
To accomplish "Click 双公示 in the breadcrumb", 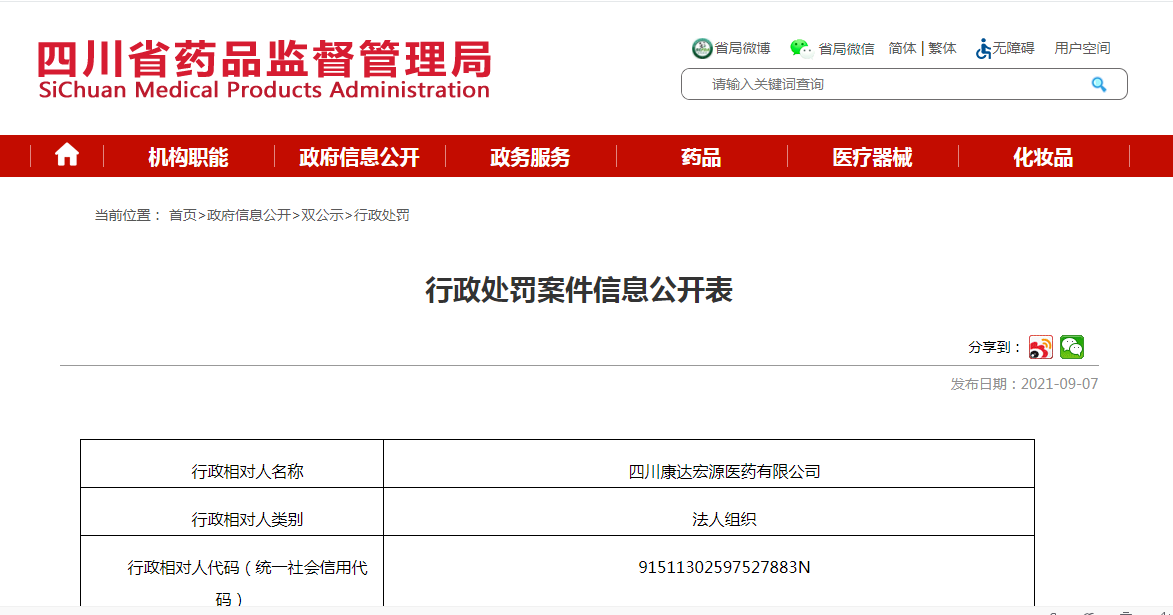I will 322,215.
